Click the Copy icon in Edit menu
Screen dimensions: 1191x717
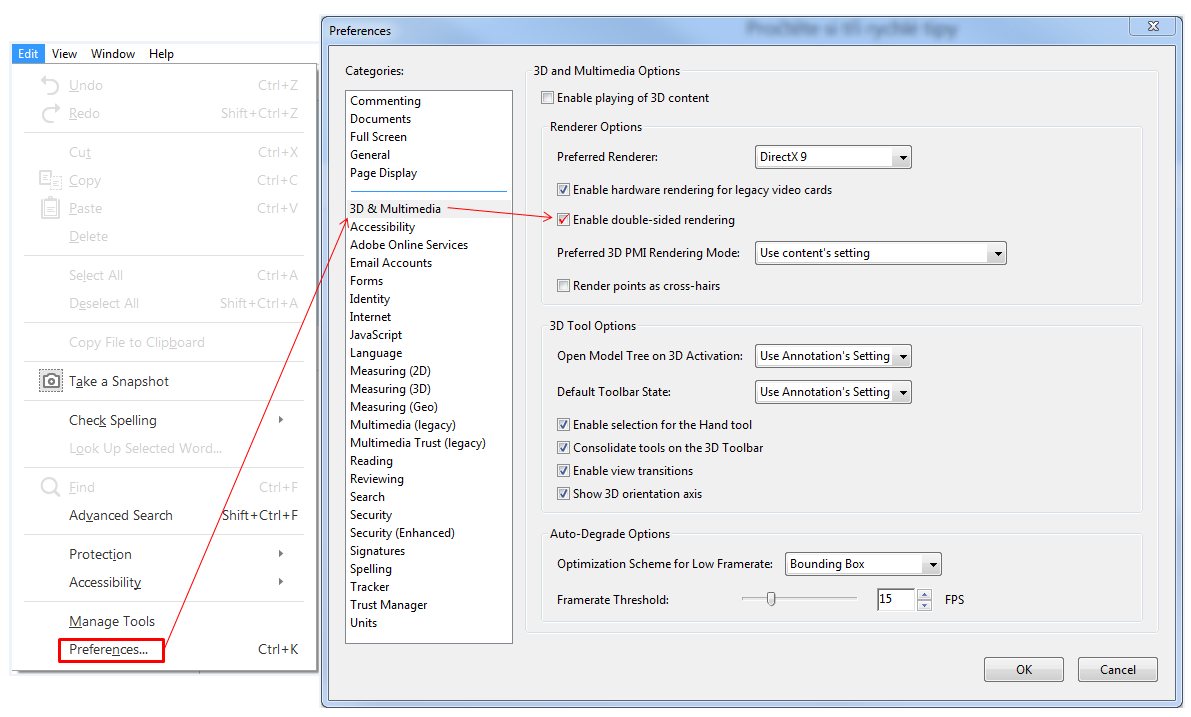(x=50, y=180)
